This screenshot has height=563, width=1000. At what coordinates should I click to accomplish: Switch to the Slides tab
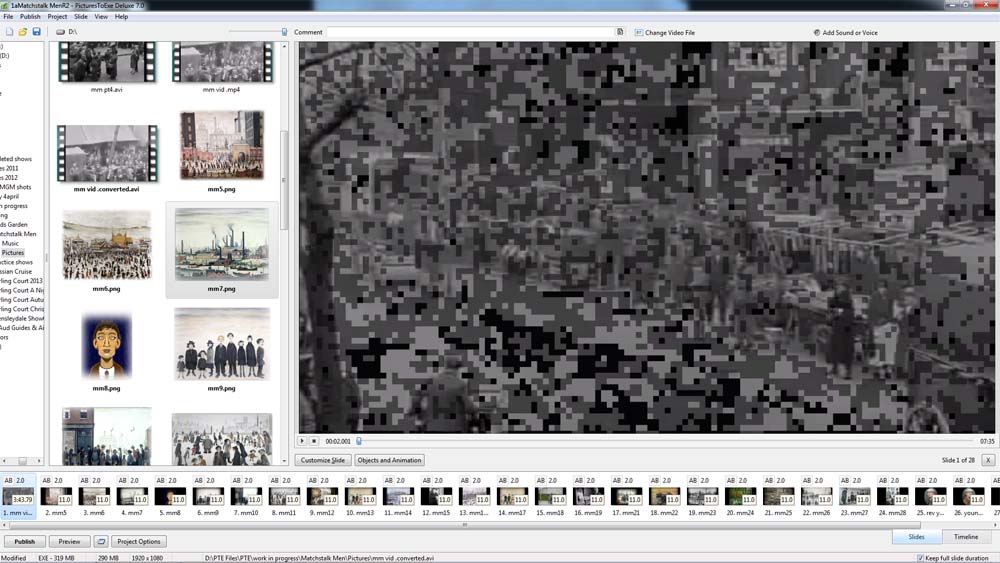point(916,537)
